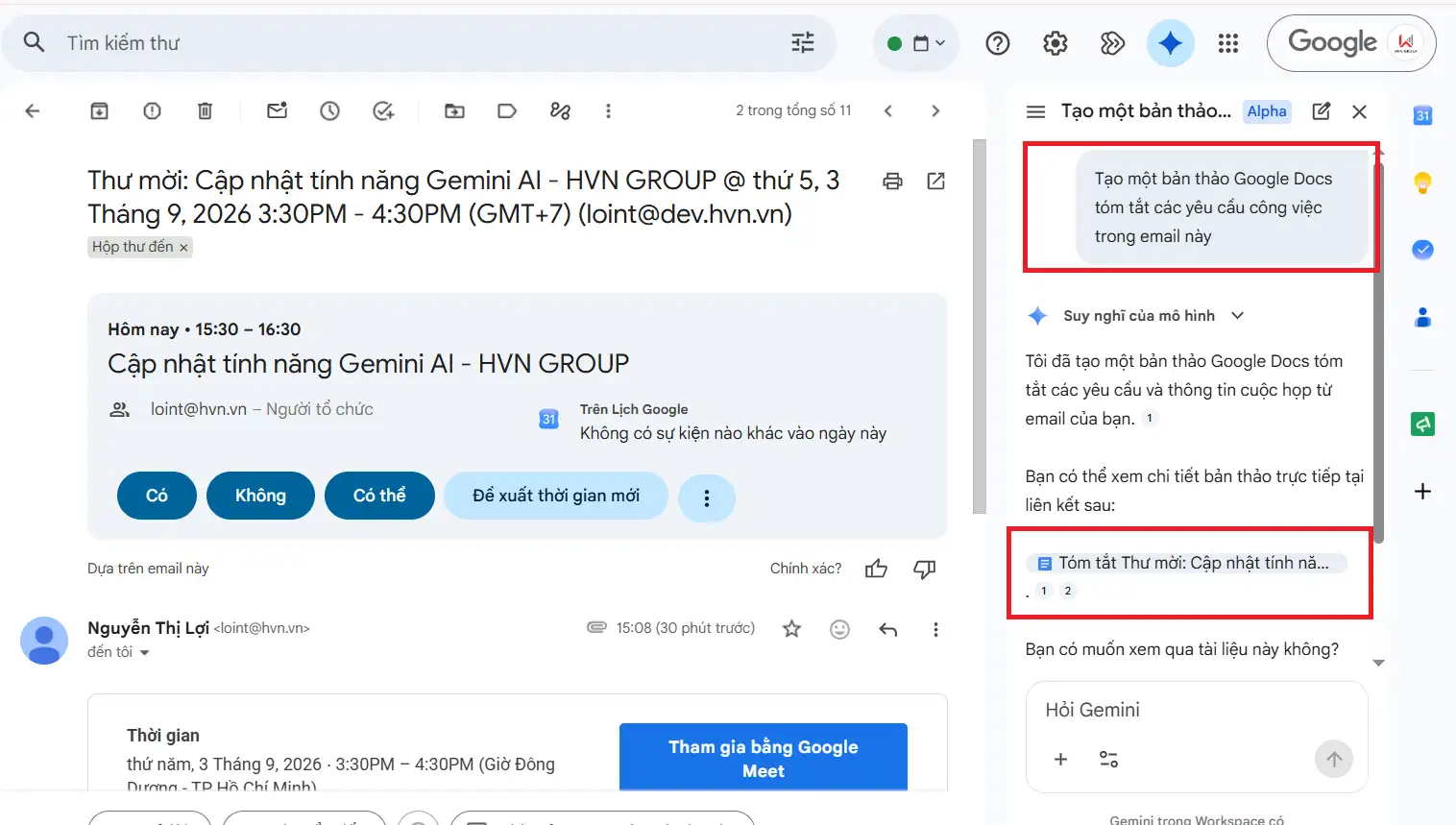Click organizer loint@hvn.vn
1456x825 pixels.
point(199,409)
